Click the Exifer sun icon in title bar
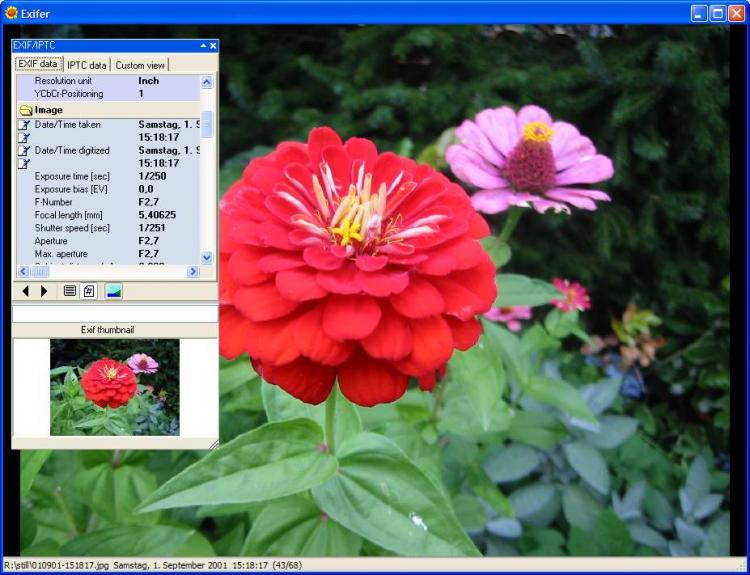This screenshot has width=750, height=575. [12, 12]
